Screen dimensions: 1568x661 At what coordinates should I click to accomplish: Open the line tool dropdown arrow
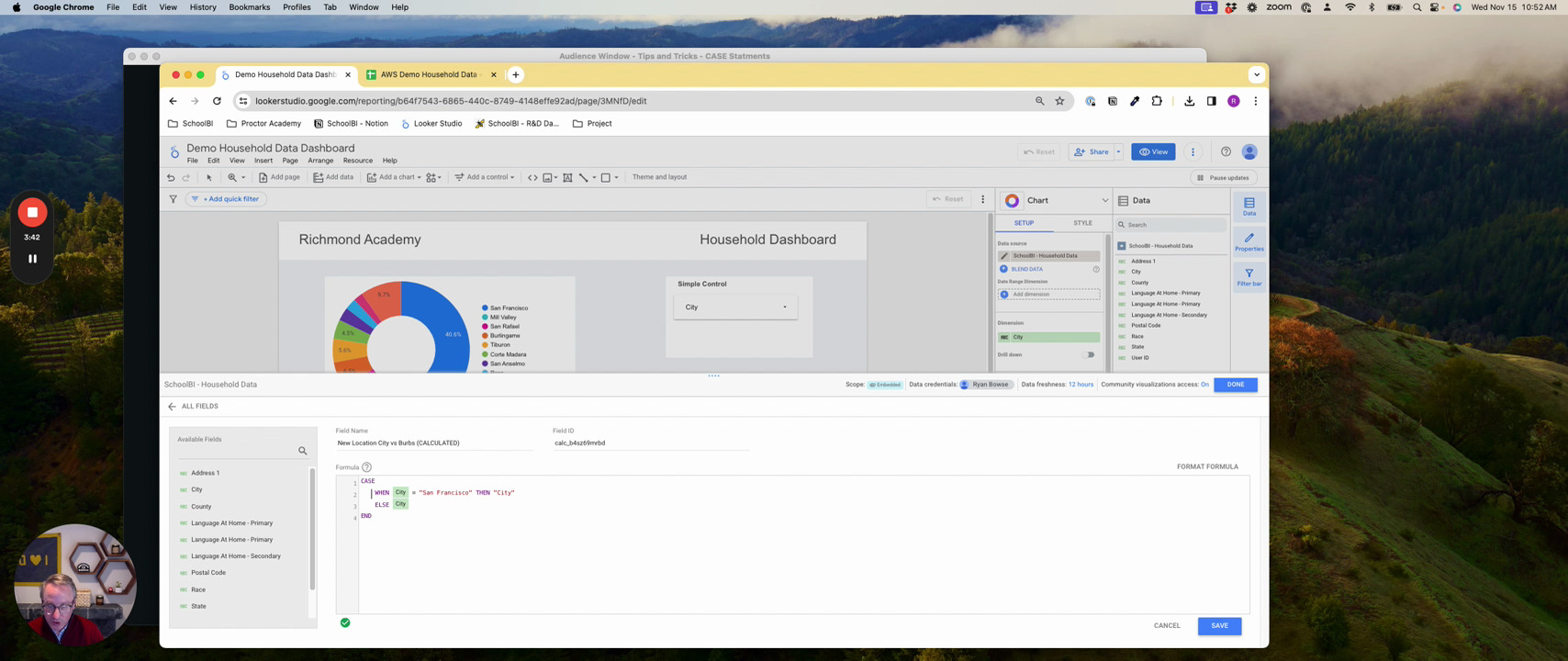coord(594,177)
